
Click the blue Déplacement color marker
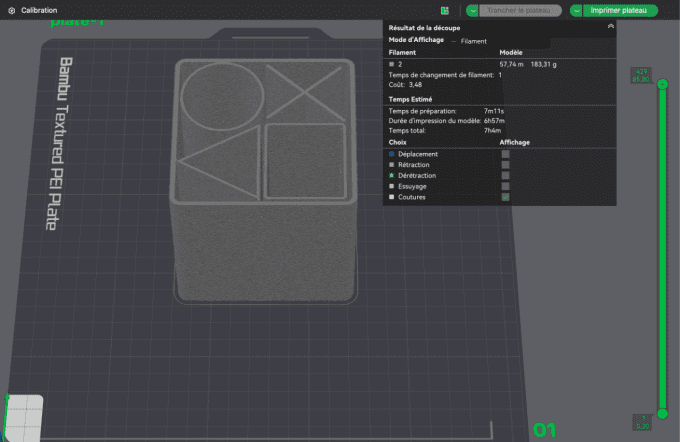[x=391, y=154]
